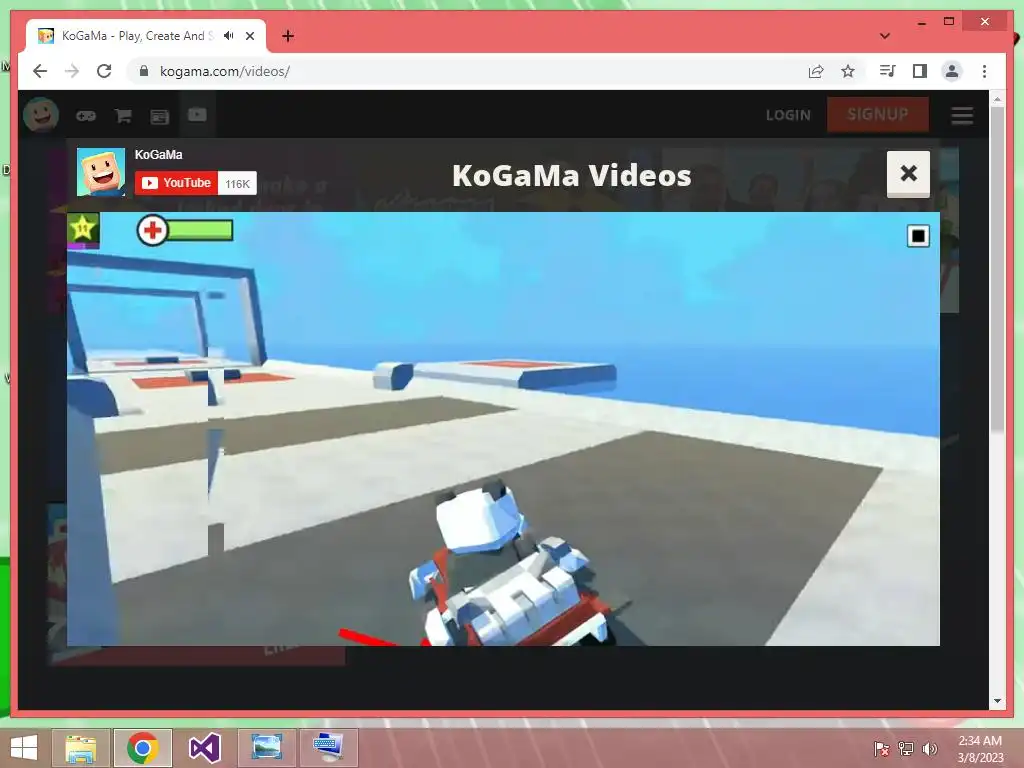Click the green health bar
Image resolution: width=1024 pixels, height=768 pixels.
tap(200, 230)
